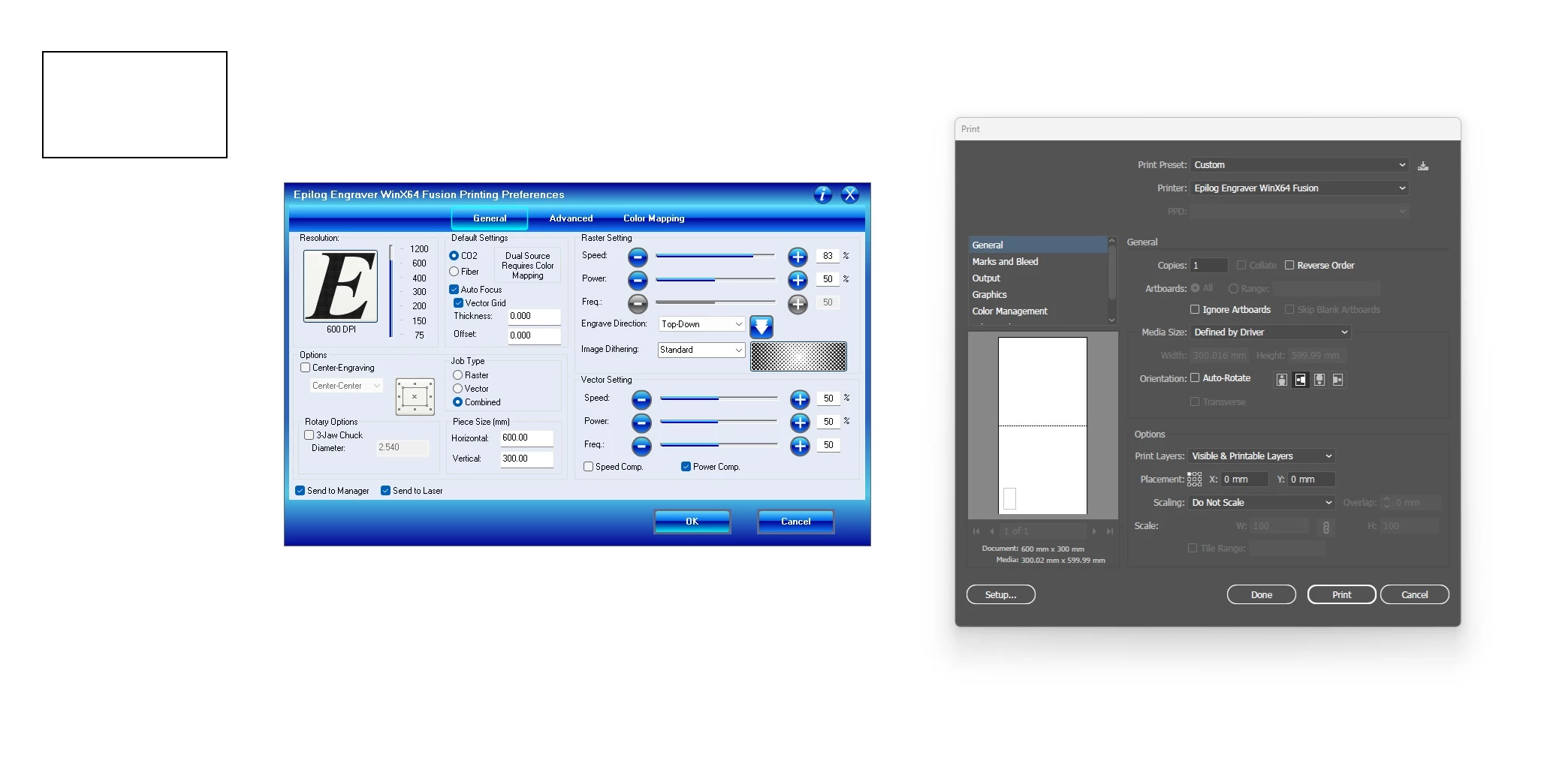1568x782 pixels.
Task: Open Print Layers dropdown
Action: (1262, 456)
